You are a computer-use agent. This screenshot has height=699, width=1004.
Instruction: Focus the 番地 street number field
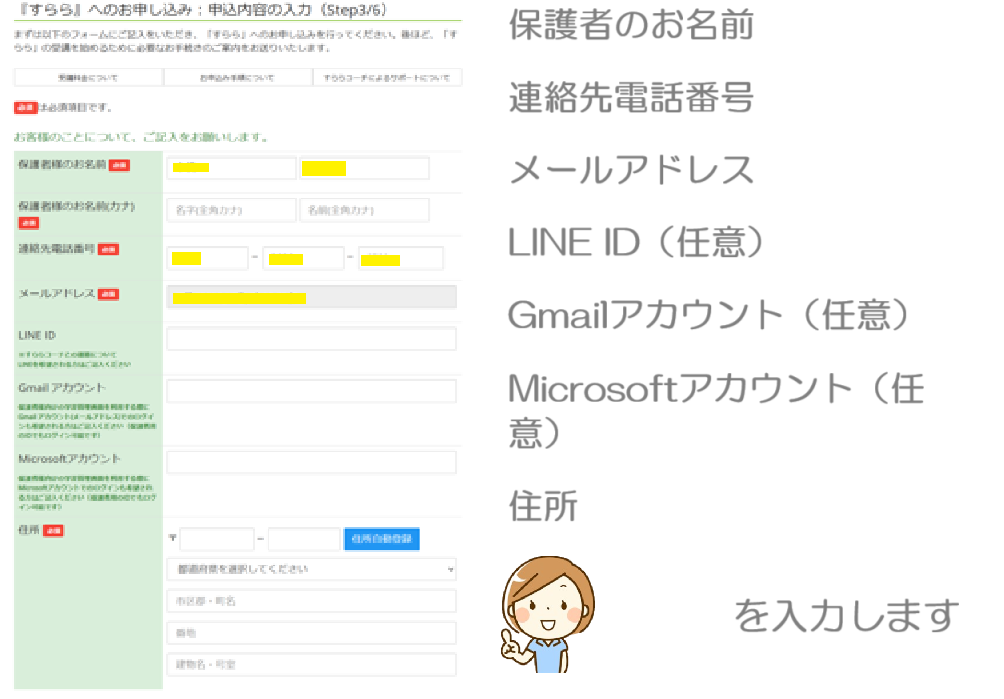(x=311, y=633)
